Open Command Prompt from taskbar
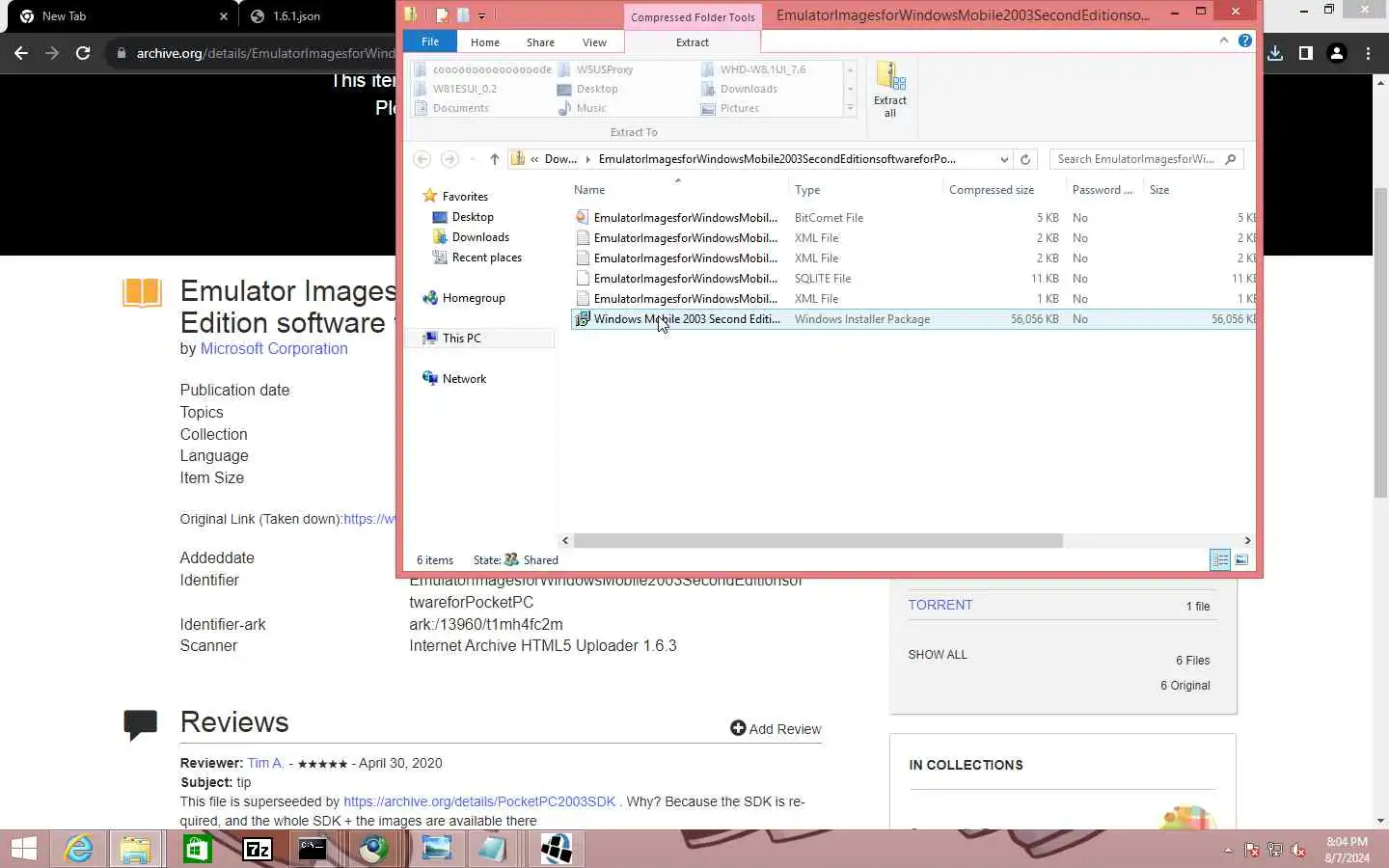Screen dimensions: 1389x868 [313, 849]
